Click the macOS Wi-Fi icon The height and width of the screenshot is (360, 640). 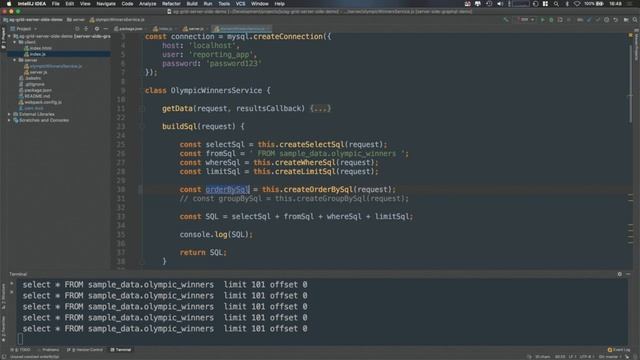[577, 4]
